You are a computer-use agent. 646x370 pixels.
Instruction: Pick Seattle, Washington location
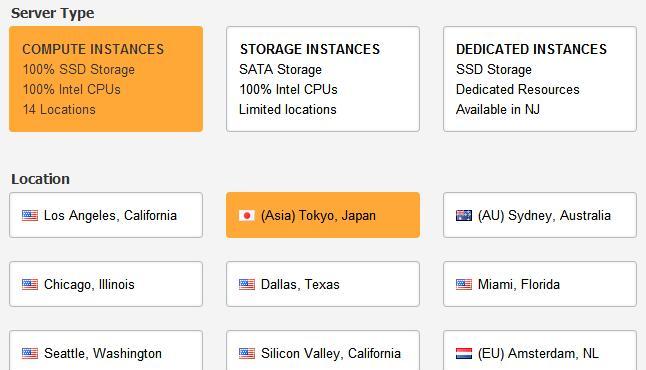106,351
